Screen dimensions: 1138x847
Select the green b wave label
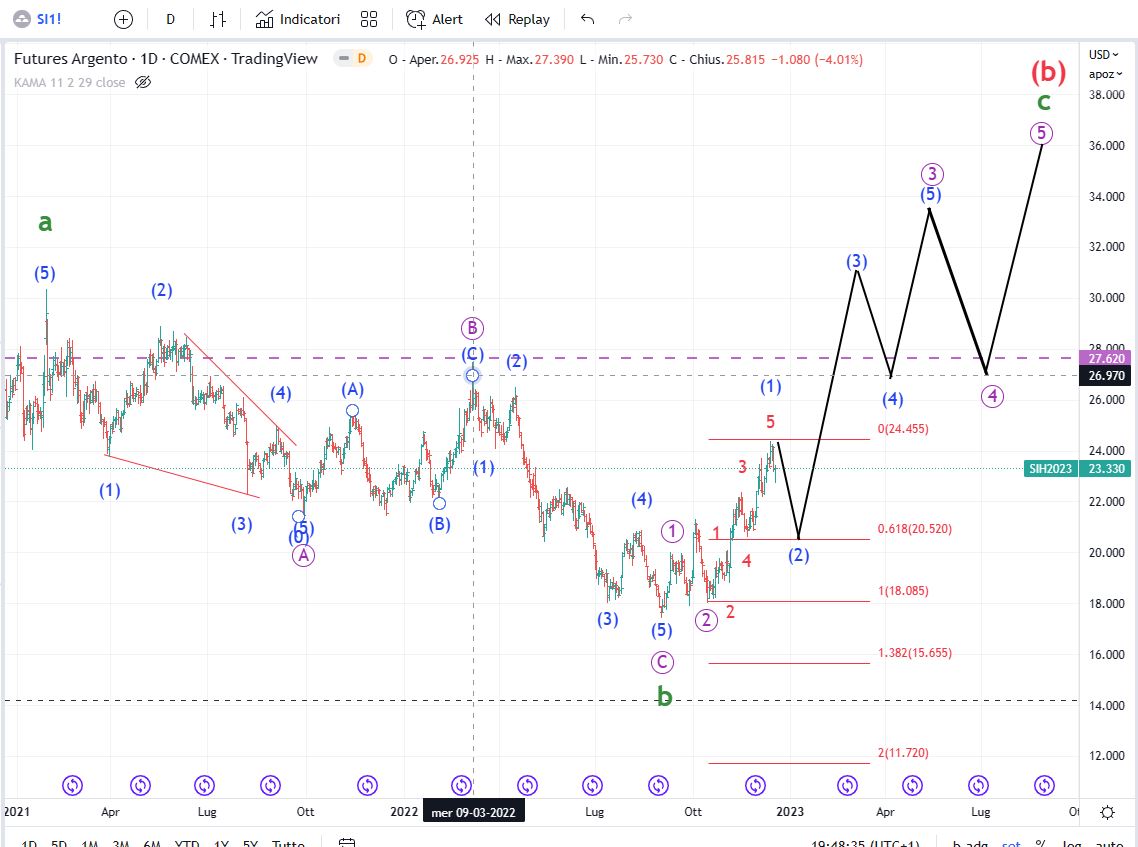(664, 697)
